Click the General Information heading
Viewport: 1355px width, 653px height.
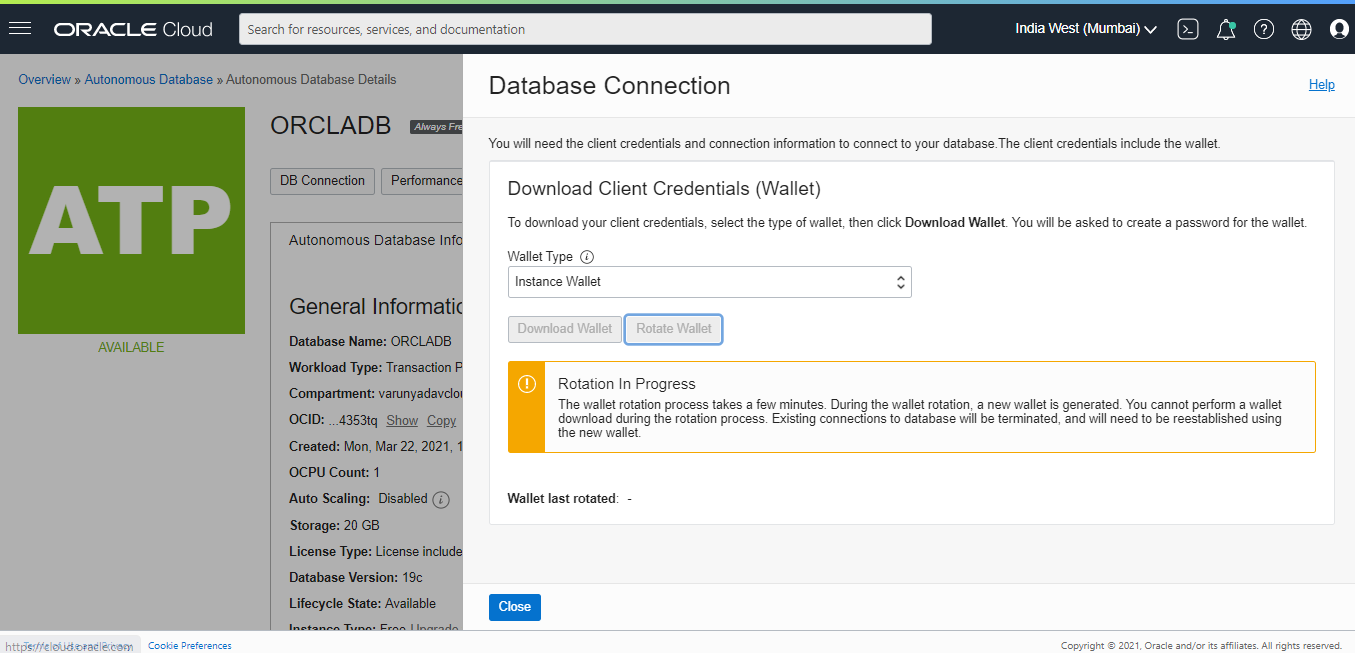[376, 306]
